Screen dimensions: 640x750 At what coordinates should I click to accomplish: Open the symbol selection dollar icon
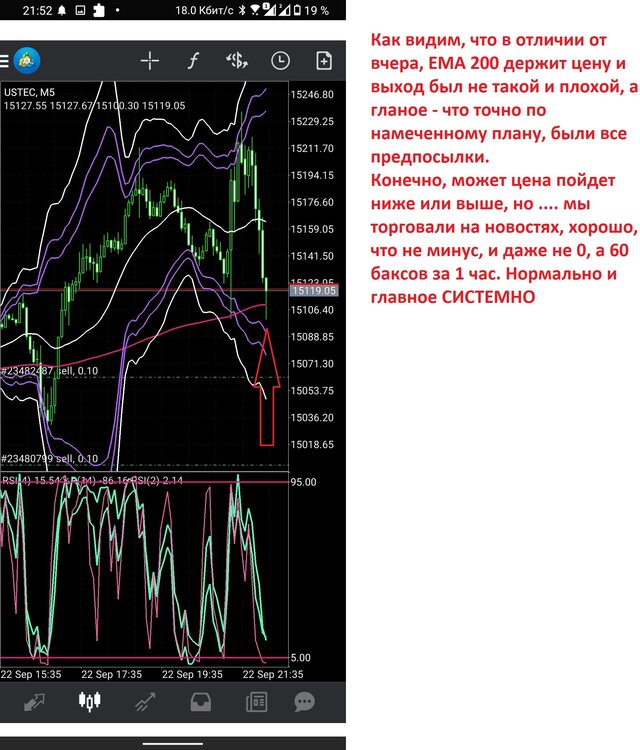click(x=237, y=61)
